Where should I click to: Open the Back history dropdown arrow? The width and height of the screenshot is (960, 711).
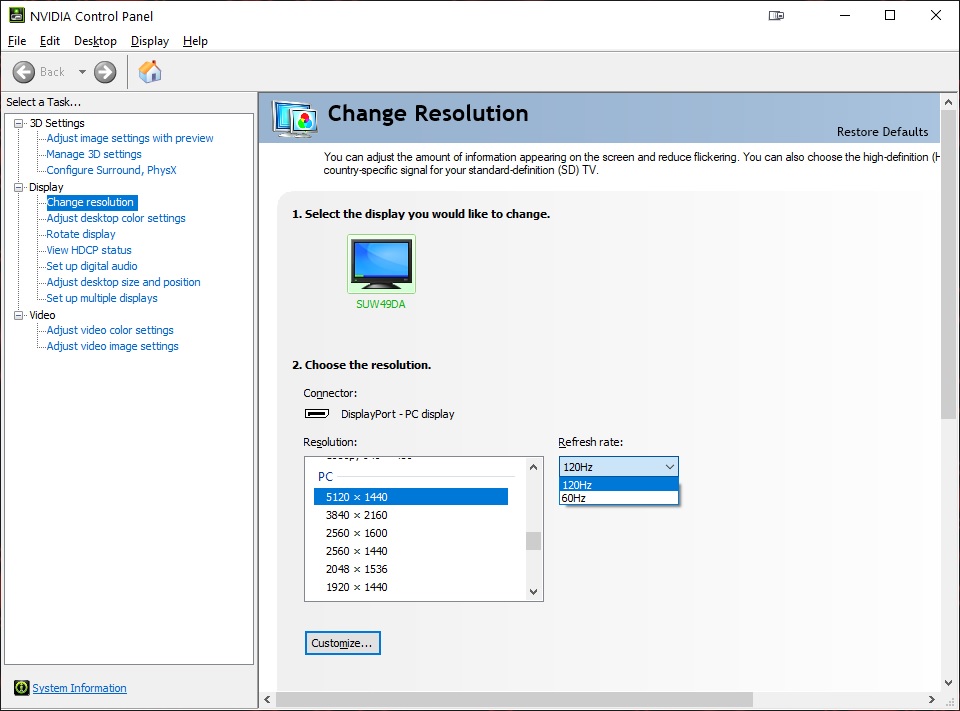point(82,72)
